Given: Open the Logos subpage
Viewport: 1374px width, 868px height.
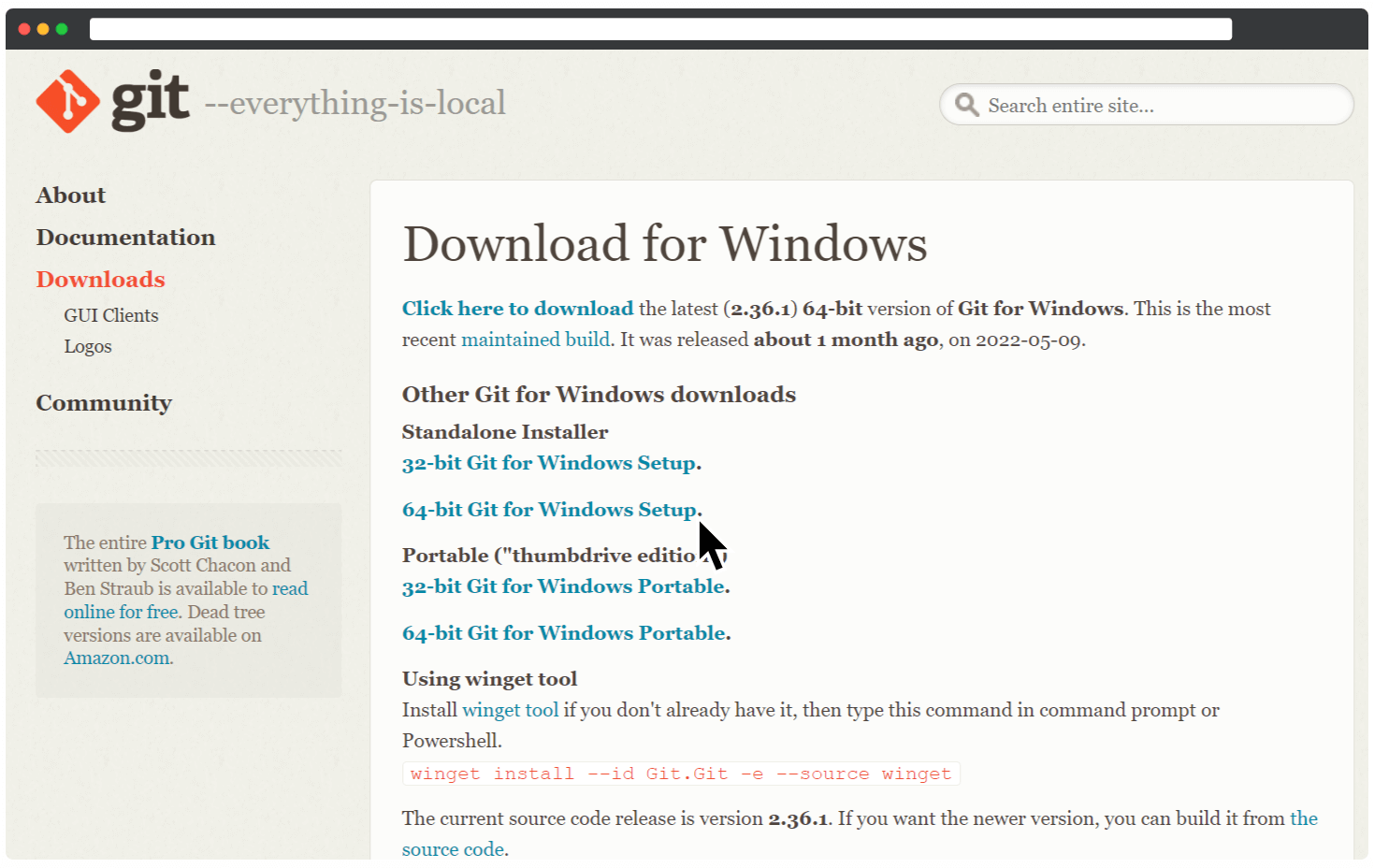Looking at the screenshot, I should 88,346.
